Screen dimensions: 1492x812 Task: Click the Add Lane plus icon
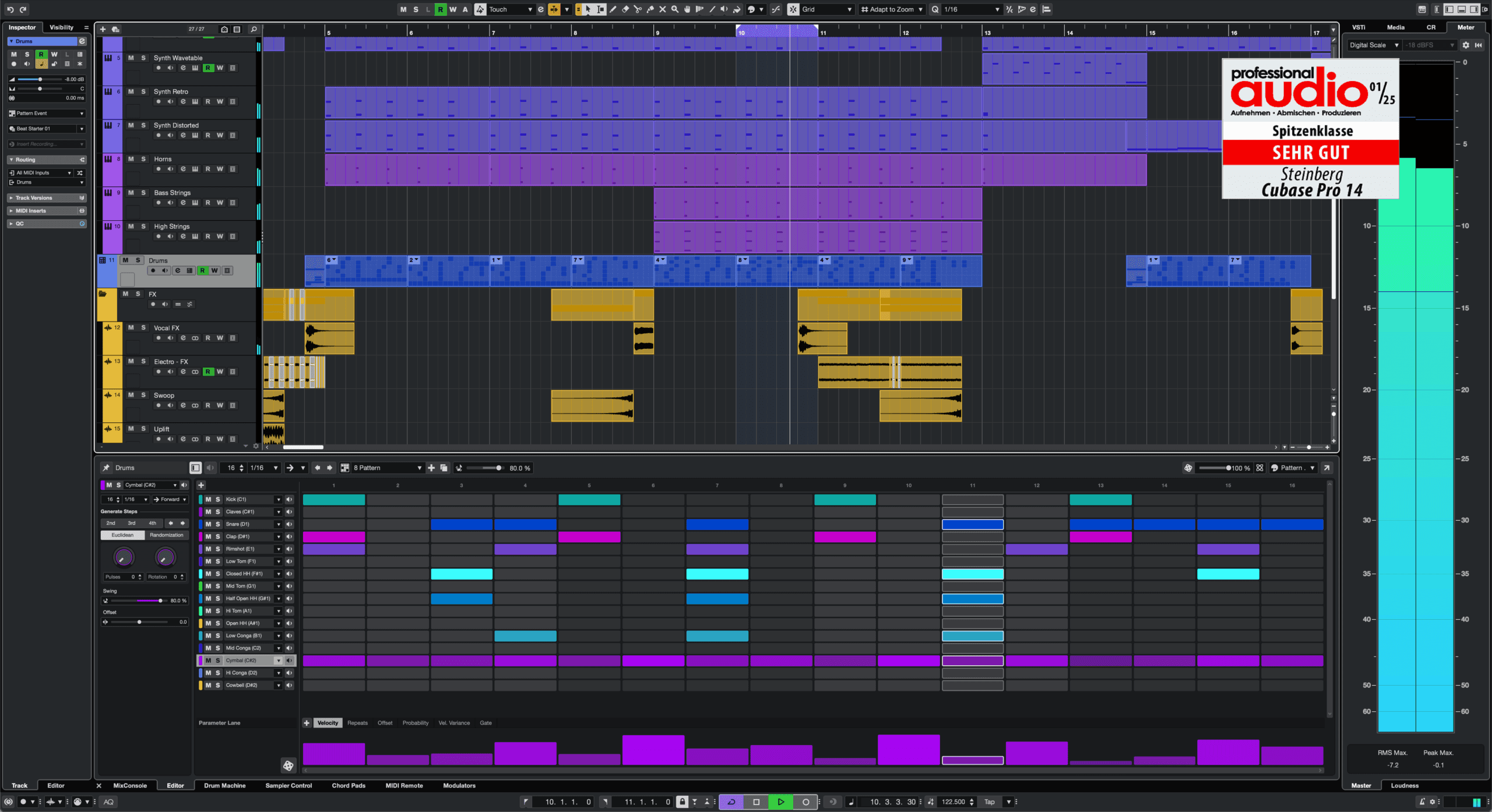click(201, 485)
